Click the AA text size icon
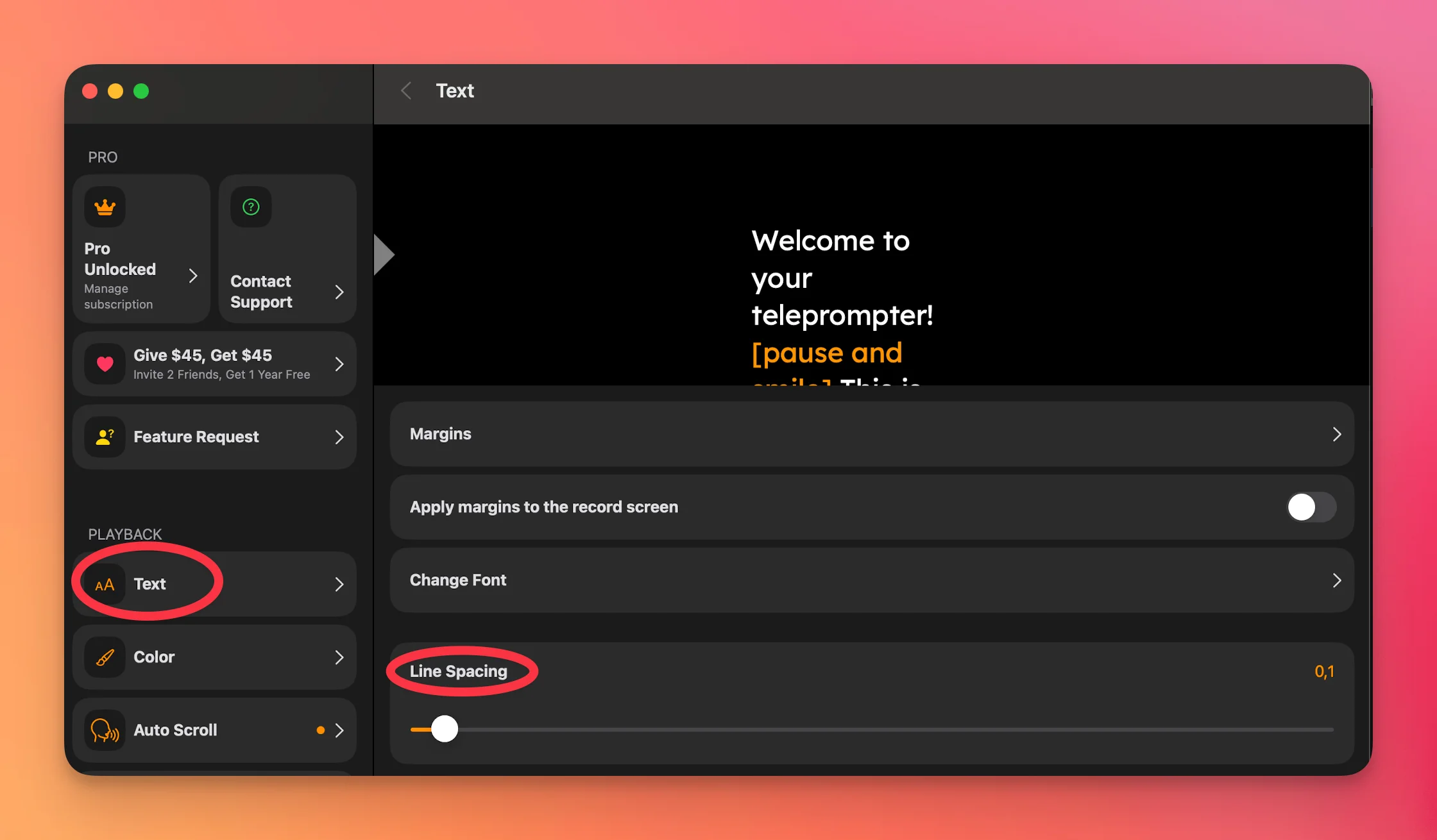Viewport: 1437px width, 840px height. (105, 584)
